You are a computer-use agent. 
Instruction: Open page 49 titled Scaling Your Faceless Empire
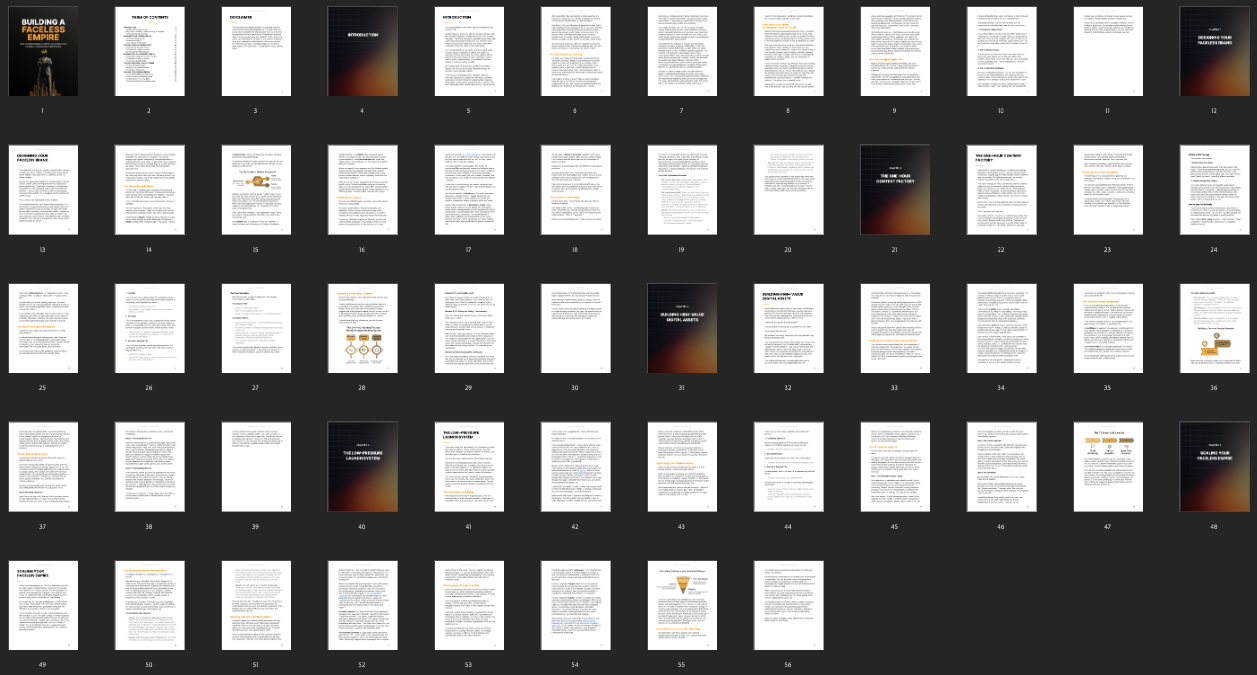click(x=42, y=605)
